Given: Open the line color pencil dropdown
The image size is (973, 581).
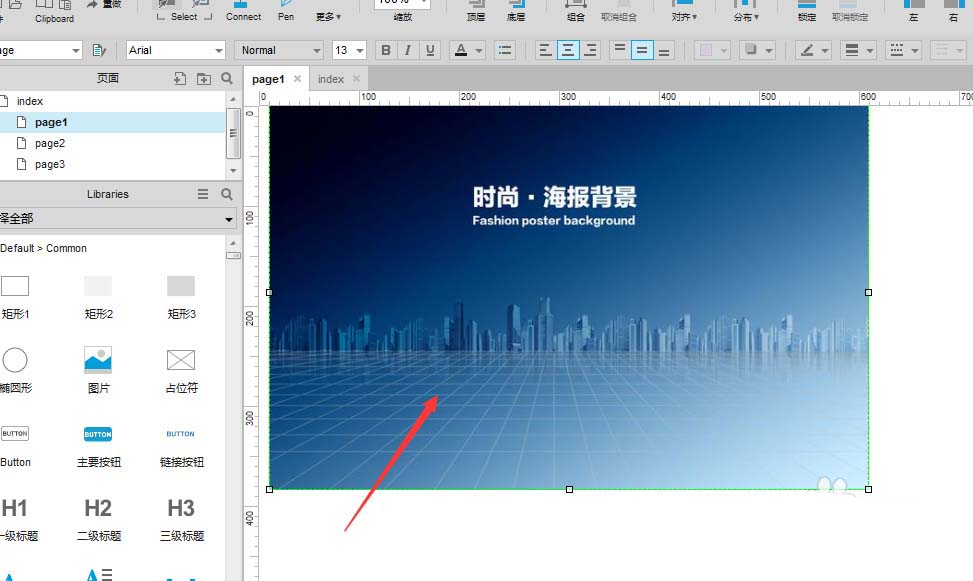Looking at the screenshot, I should (814, 50).
